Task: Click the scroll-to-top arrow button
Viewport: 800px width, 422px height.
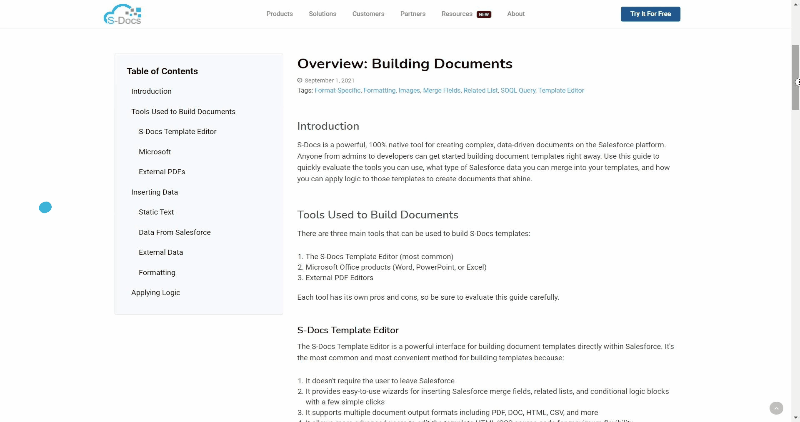Action: [776, 408]
